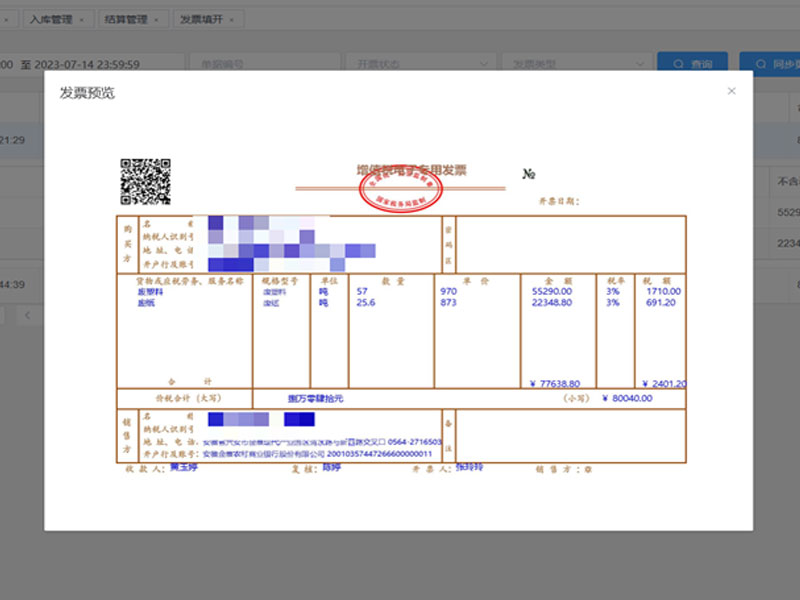Close the 发票预览 dialog with the X
Viewport: 800px width, 600px height.
(731, 91)
